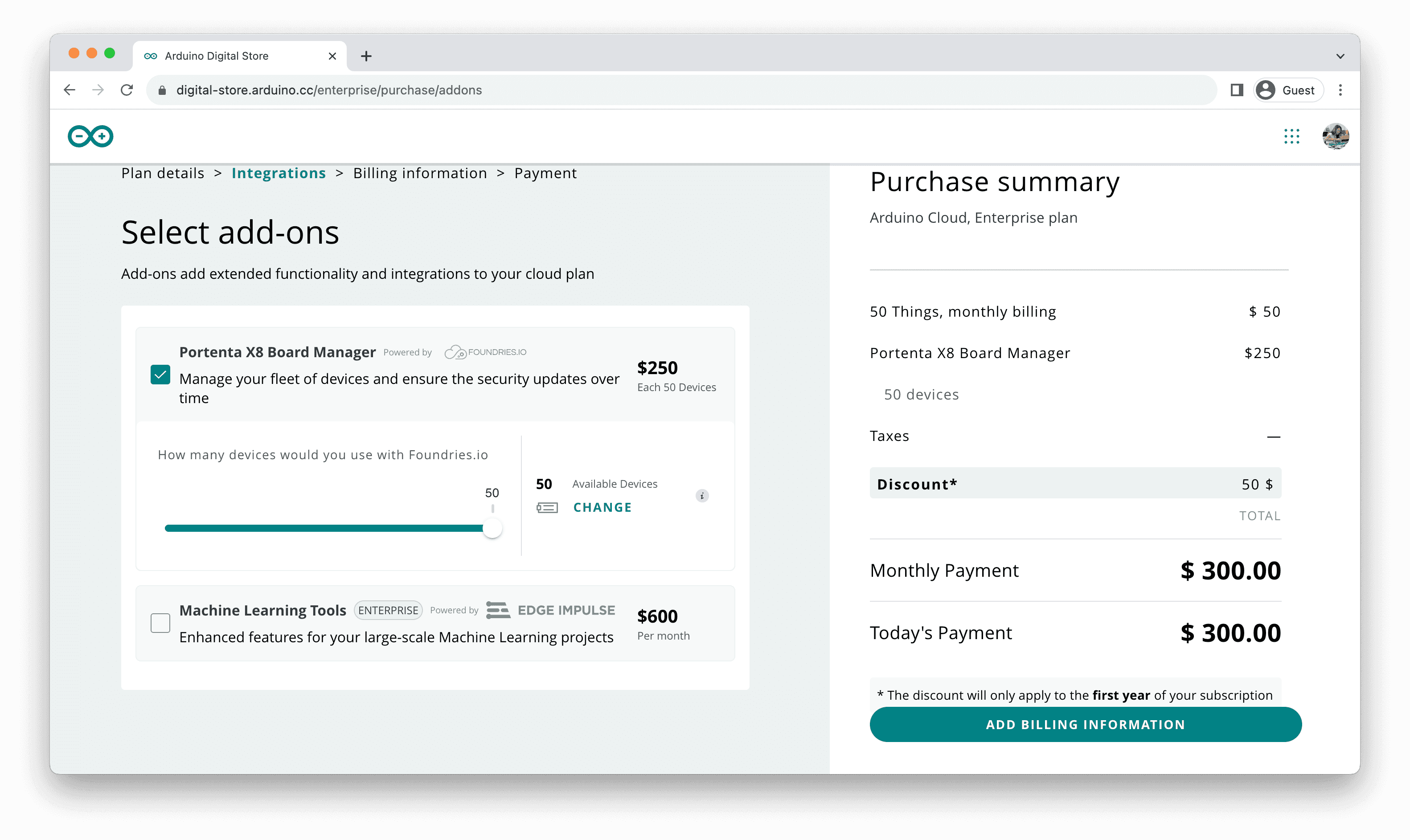Viewport: 1410px width, 840px height.
Task: Click the user profile avatar
Action: pyautogui.click(x=1335, y=136)
